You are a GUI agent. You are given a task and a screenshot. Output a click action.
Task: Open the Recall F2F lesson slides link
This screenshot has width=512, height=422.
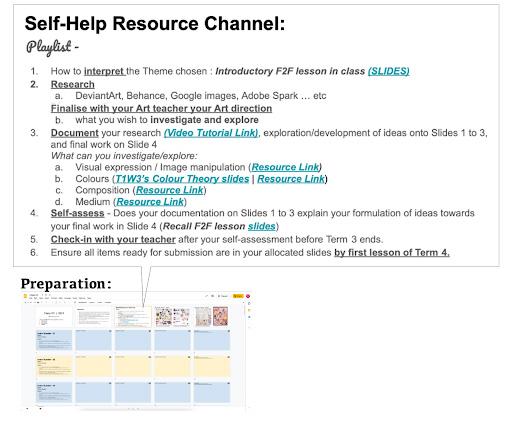point(262,226)
